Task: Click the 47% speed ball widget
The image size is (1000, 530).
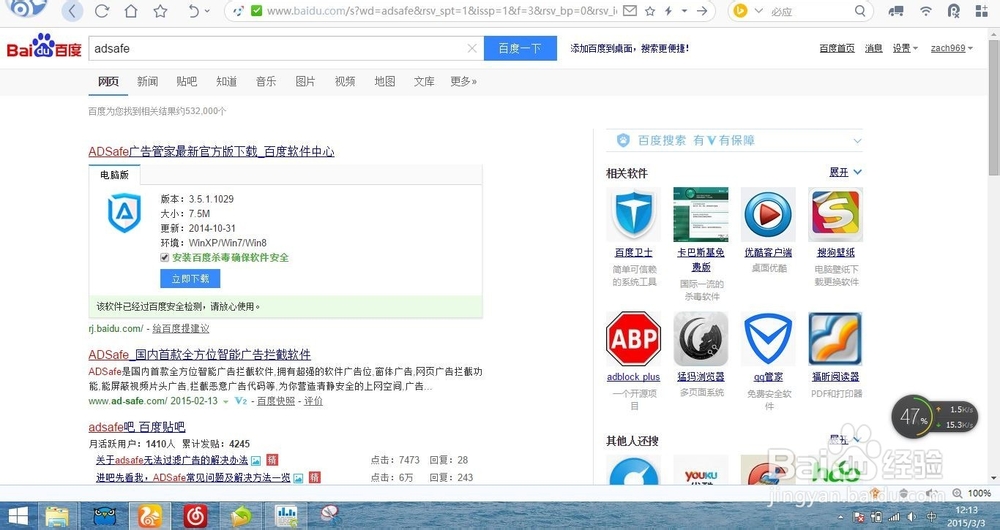Action: (913, 416)
